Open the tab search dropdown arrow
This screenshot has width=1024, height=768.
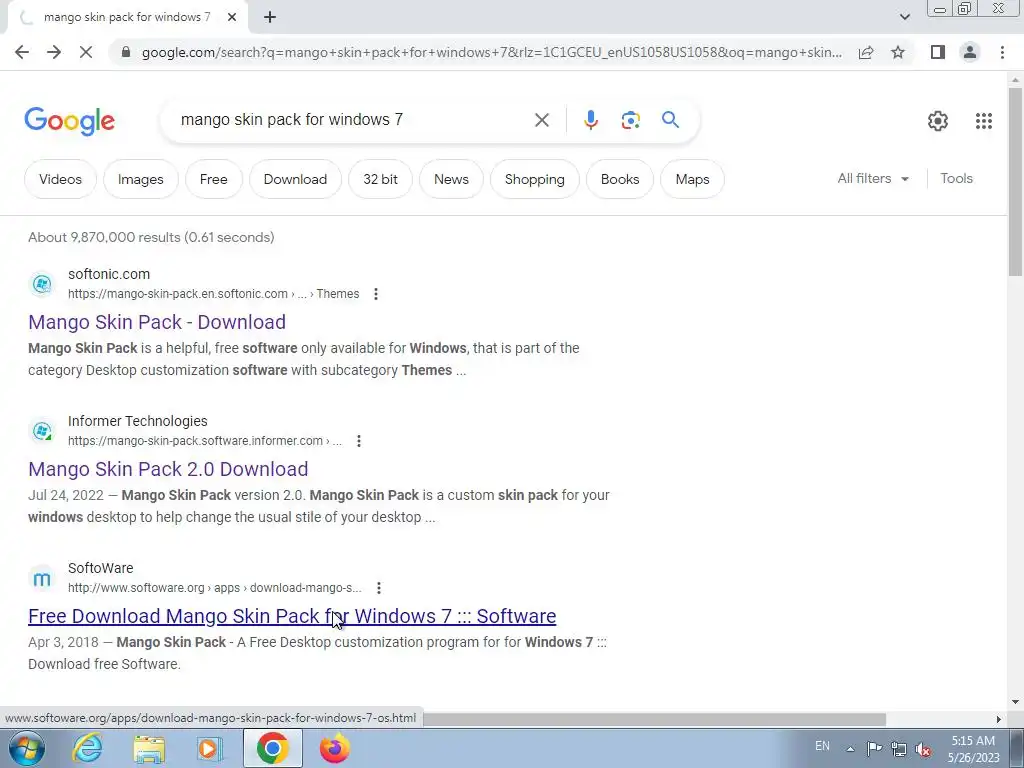click(904, 17)
